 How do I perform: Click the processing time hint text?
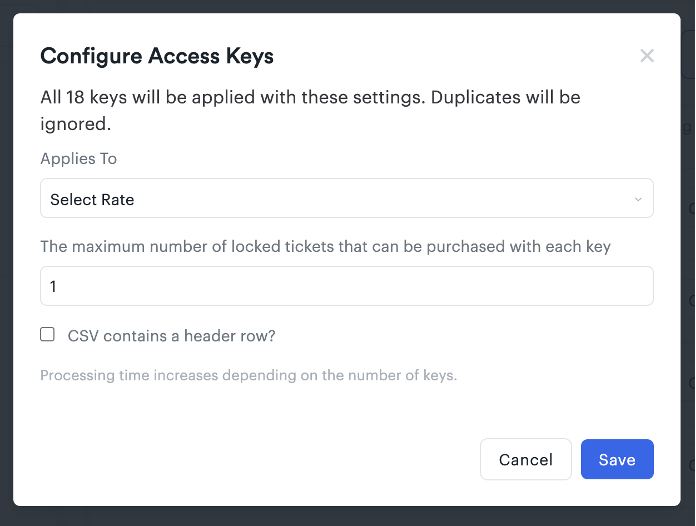tap(248, 376)
